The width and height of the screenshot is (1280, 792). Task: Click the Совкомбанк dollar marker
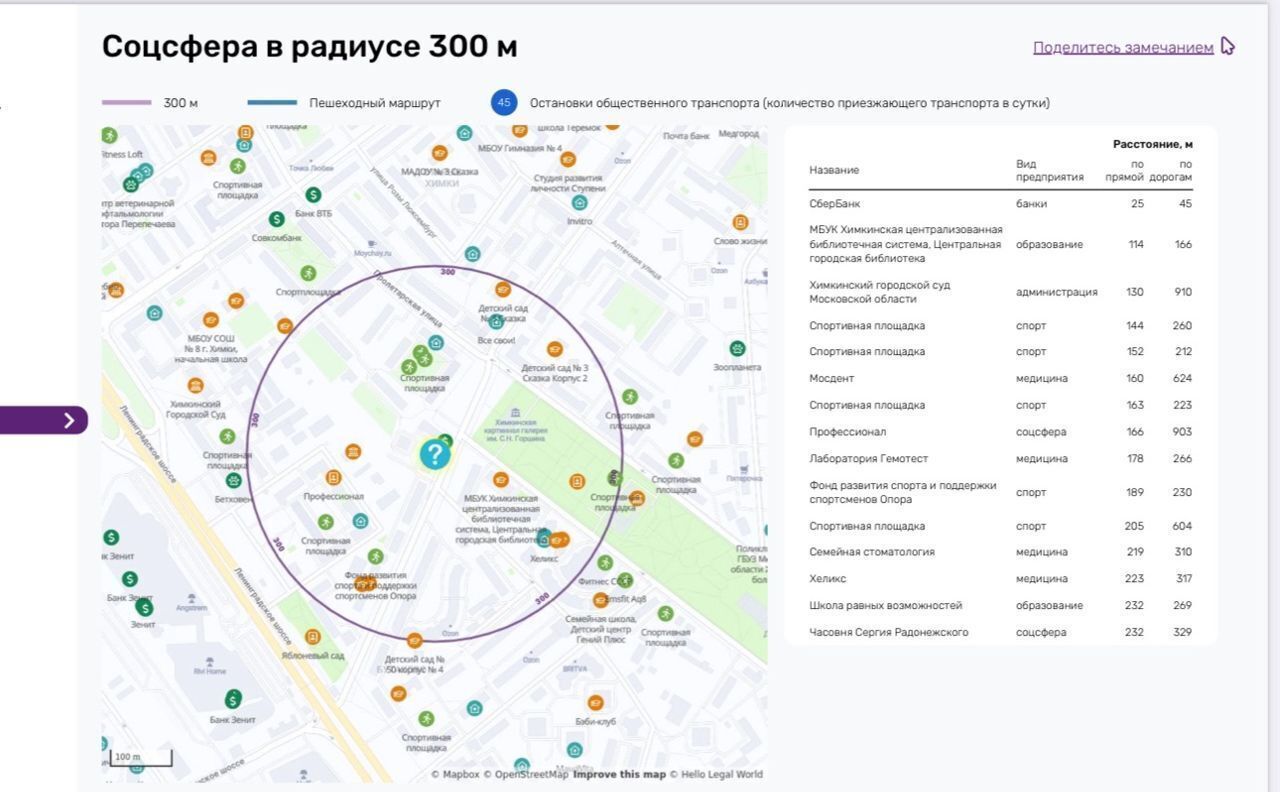(x=277, y=219)
